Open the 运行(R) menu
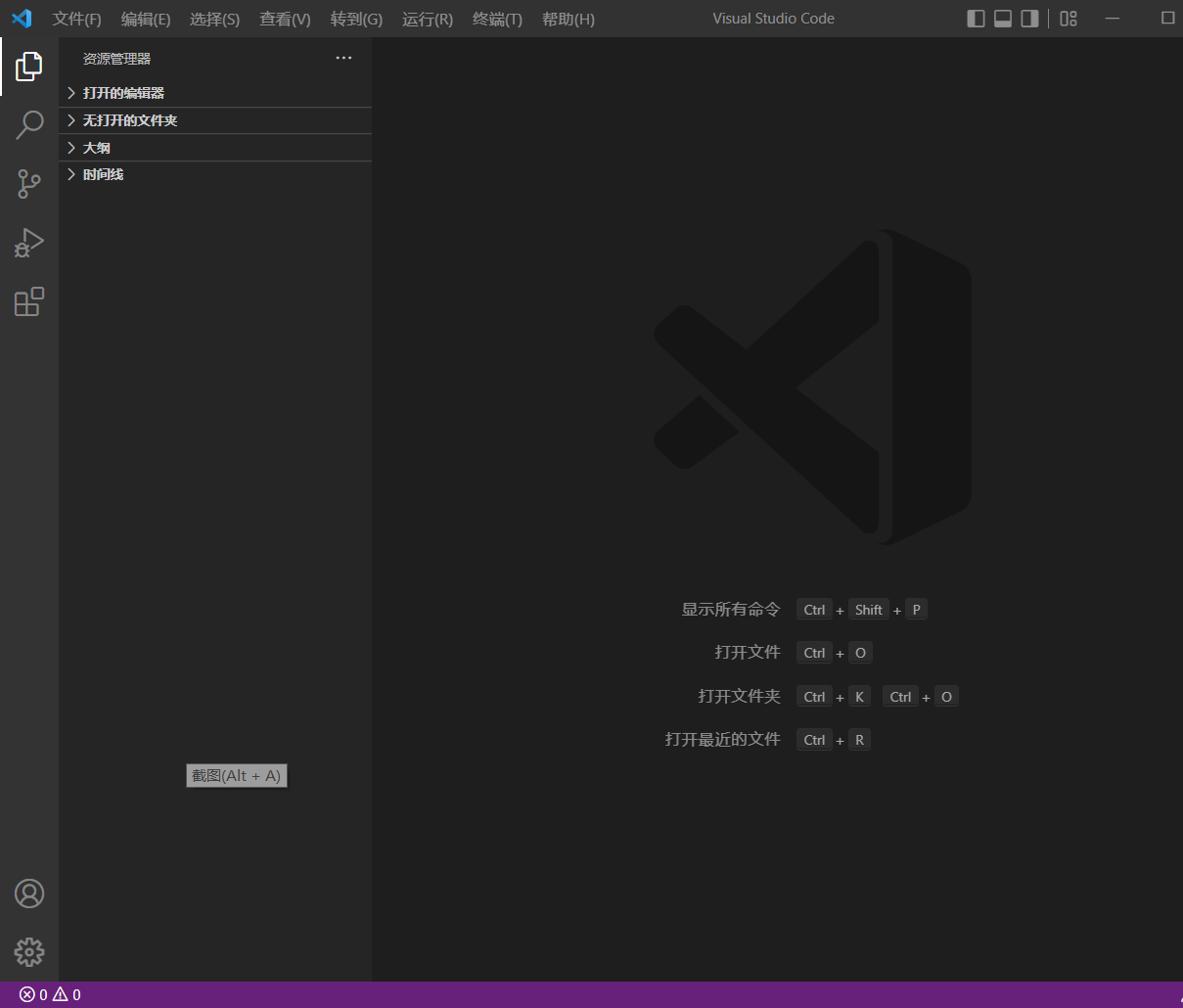The height and width of the screenshot is (1008, 1183). tap(428, 20)
